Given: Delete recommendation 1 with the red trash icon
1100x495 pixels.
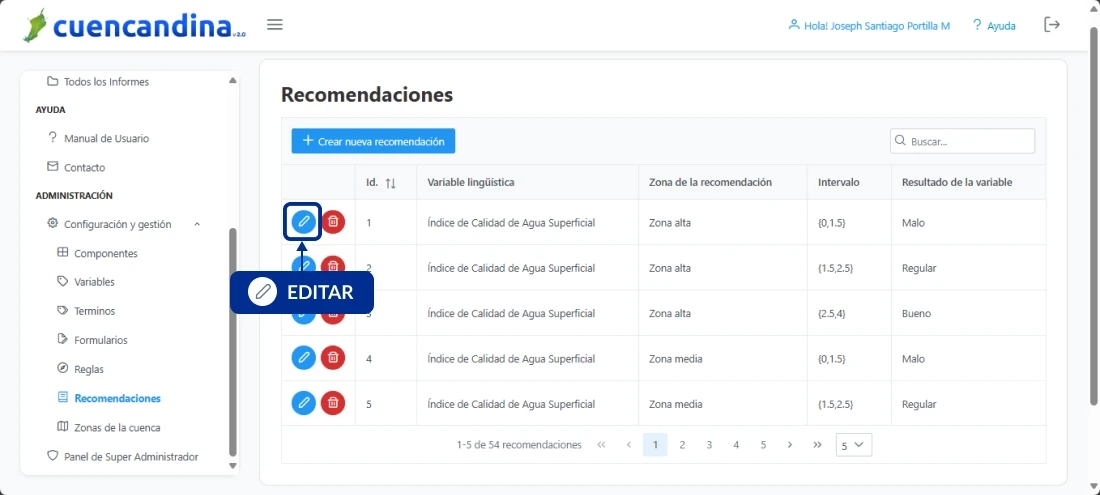Looking at the screenshot, I should (x=333, y=222).
